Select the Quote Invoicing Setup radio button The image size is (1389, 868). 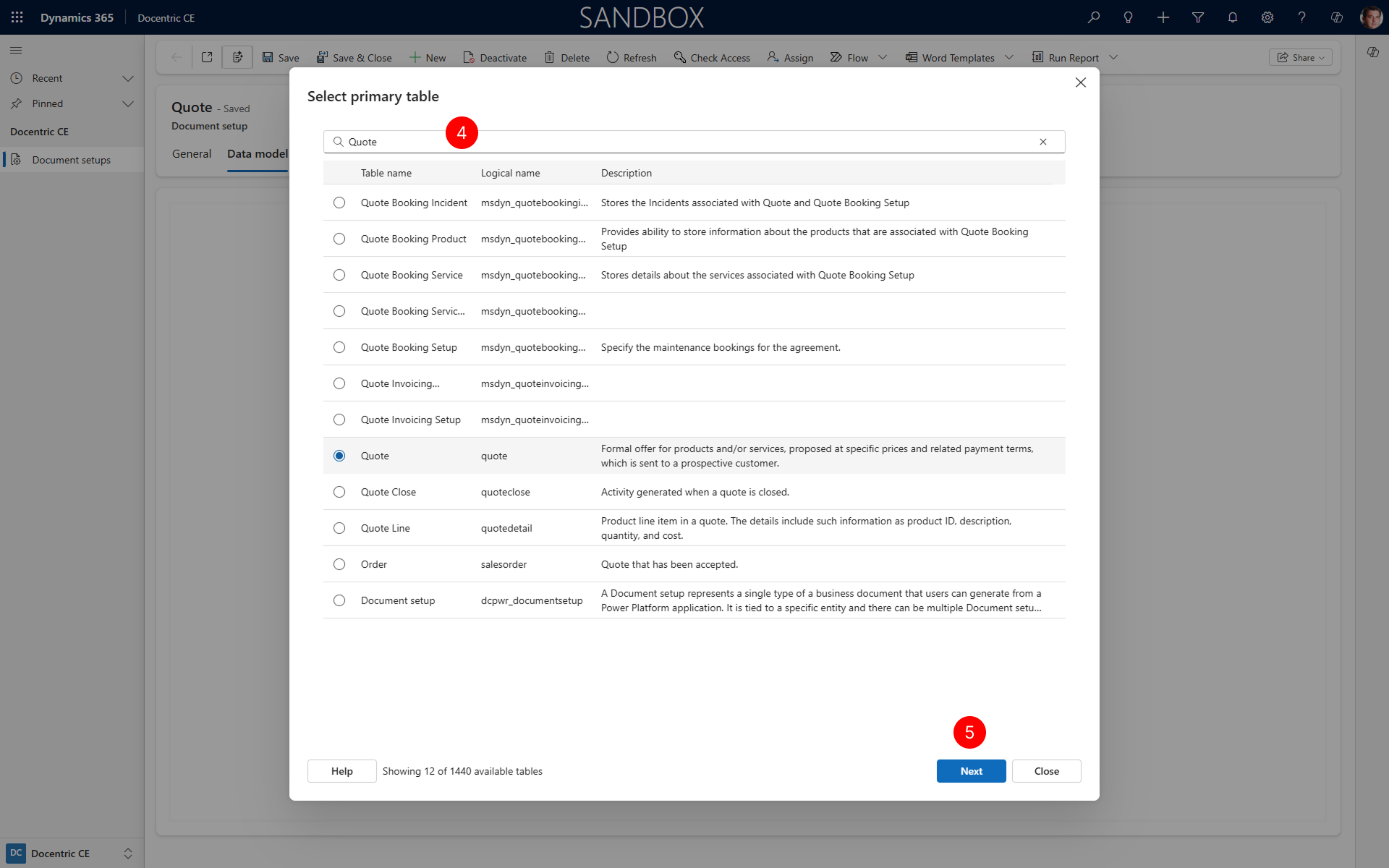click(x=339, y=420)
